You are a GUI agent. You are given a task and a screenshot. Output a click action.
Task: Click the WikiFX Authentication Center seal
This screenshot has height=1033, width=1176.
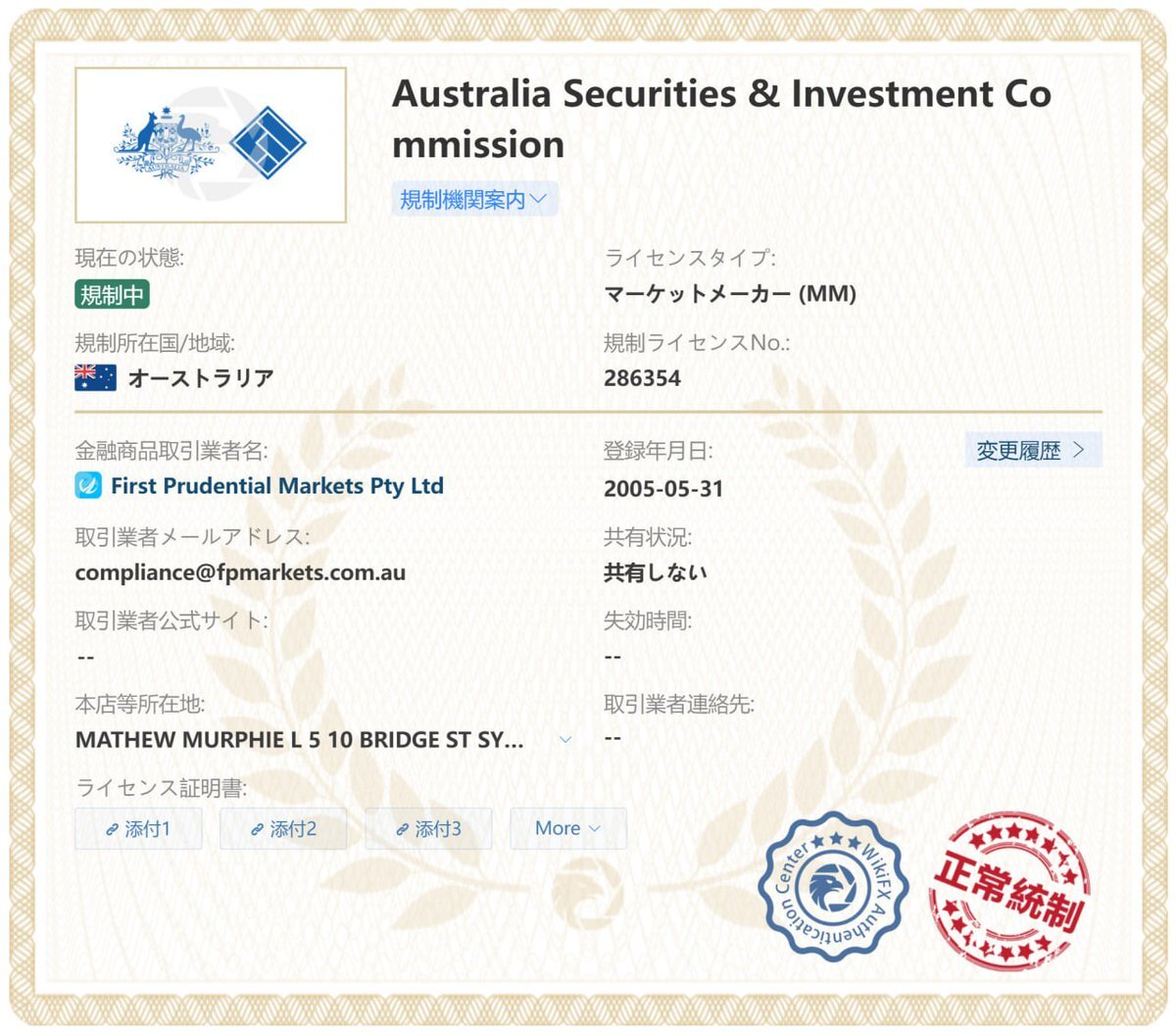coord(833,887)
